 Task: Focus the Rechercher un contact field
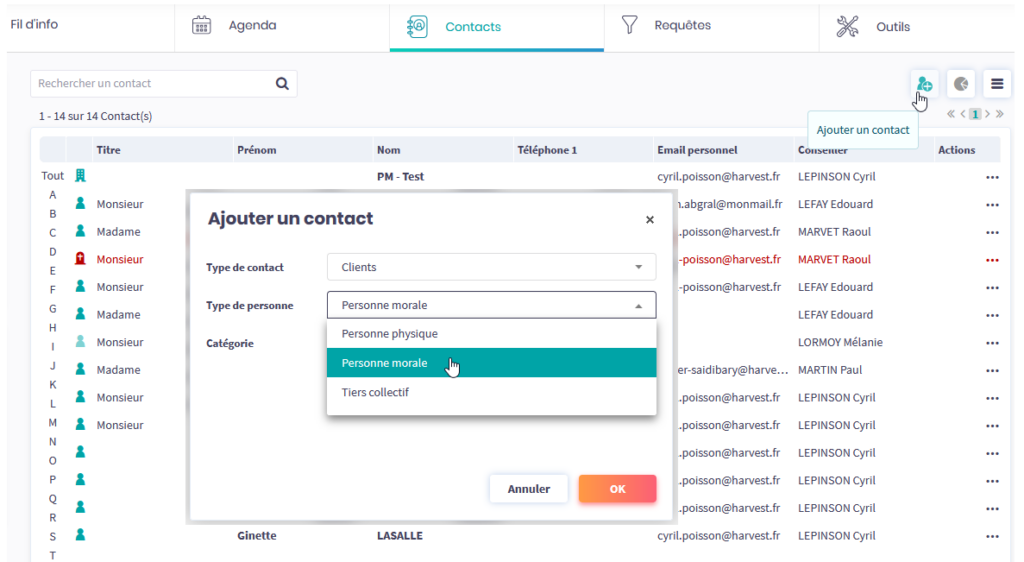[x=150, y=84]
